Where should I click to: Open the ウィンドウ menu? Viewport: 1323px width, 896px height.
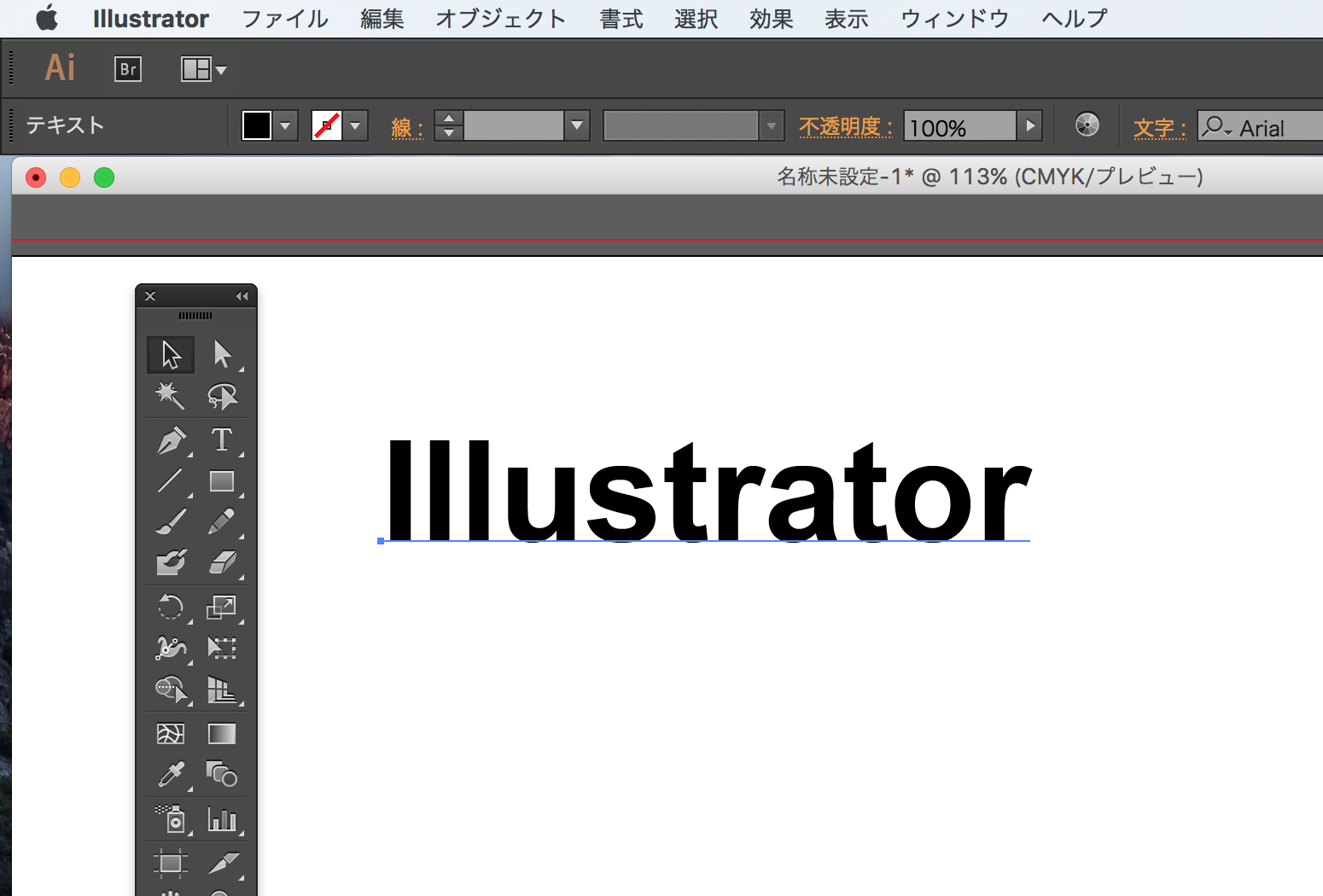coord(955,19)
